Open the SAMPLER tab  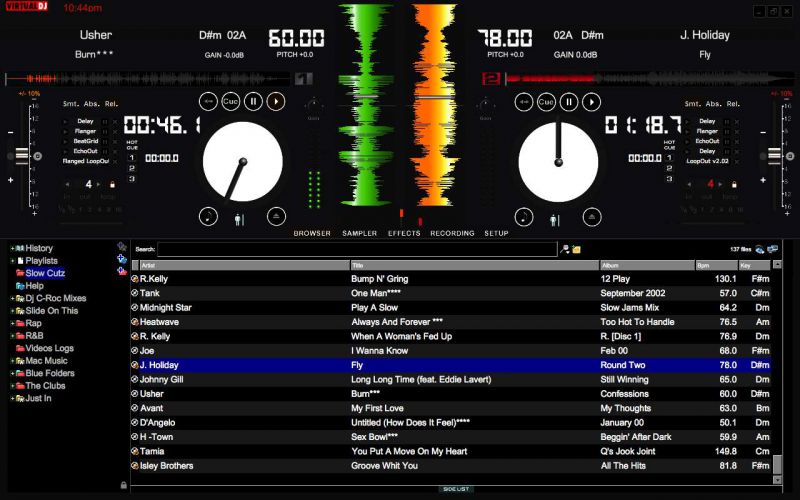[x=360, y=233]
